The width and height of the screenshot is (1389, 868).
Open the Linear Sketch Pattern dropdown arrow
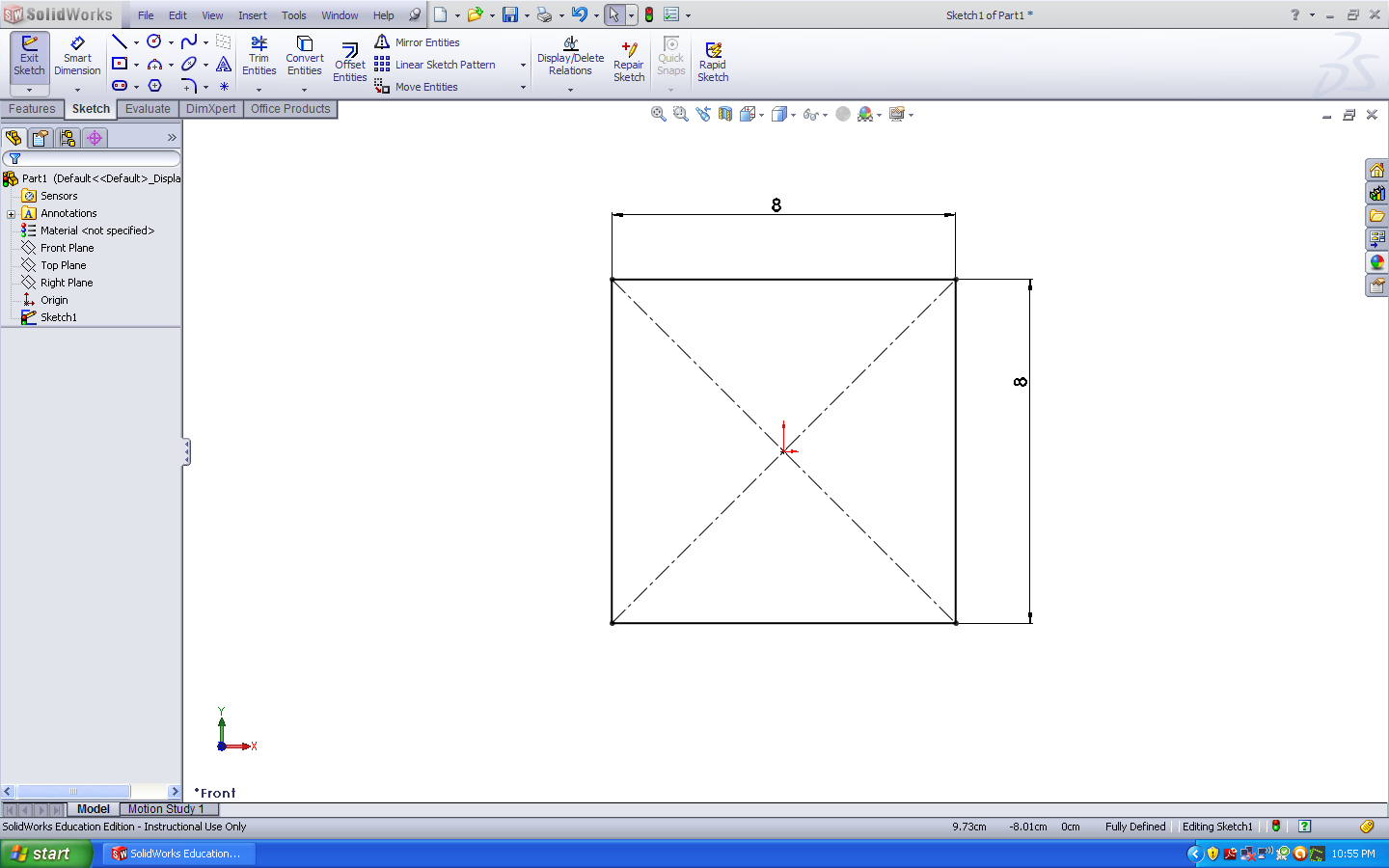(x=523, y=66)
